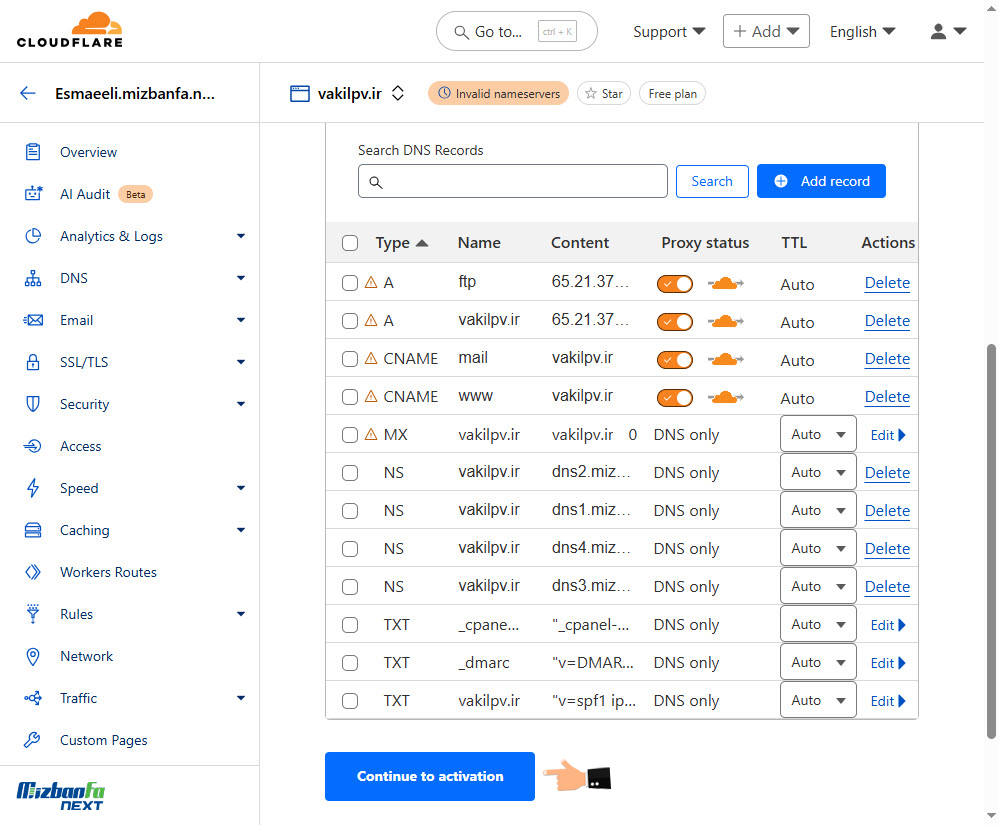
Task: Disable proxy toggle for CNAME mail record
Action: pos(675,360)
